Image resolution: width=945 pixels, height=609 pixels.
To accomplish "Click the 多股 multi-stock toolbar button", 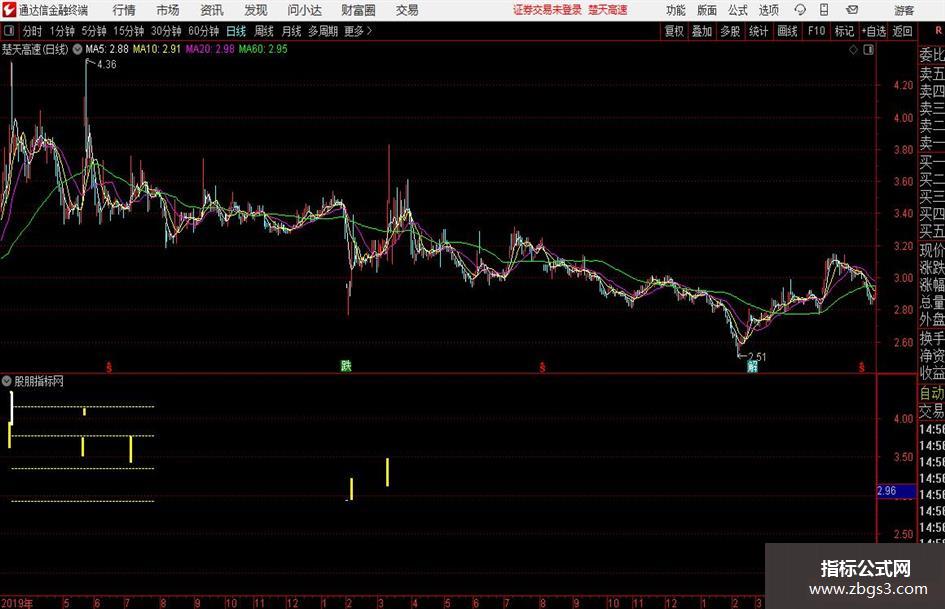I will [x=730, y=31].
